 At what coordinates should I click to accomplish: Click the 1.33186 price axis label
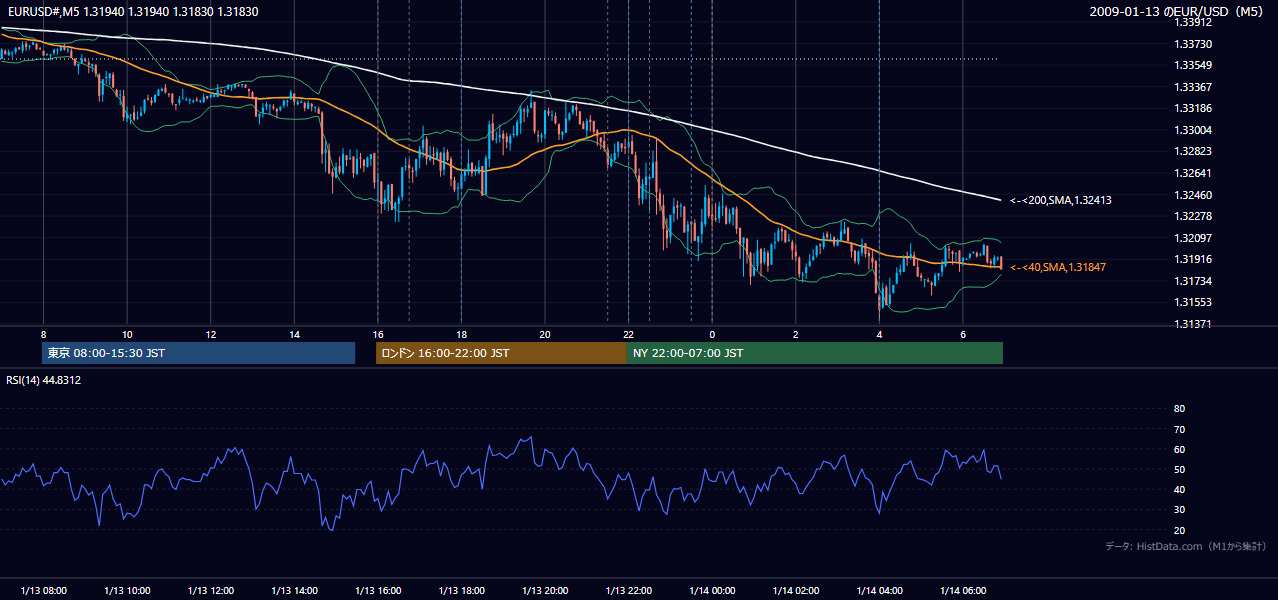(x=1193, y=108)
